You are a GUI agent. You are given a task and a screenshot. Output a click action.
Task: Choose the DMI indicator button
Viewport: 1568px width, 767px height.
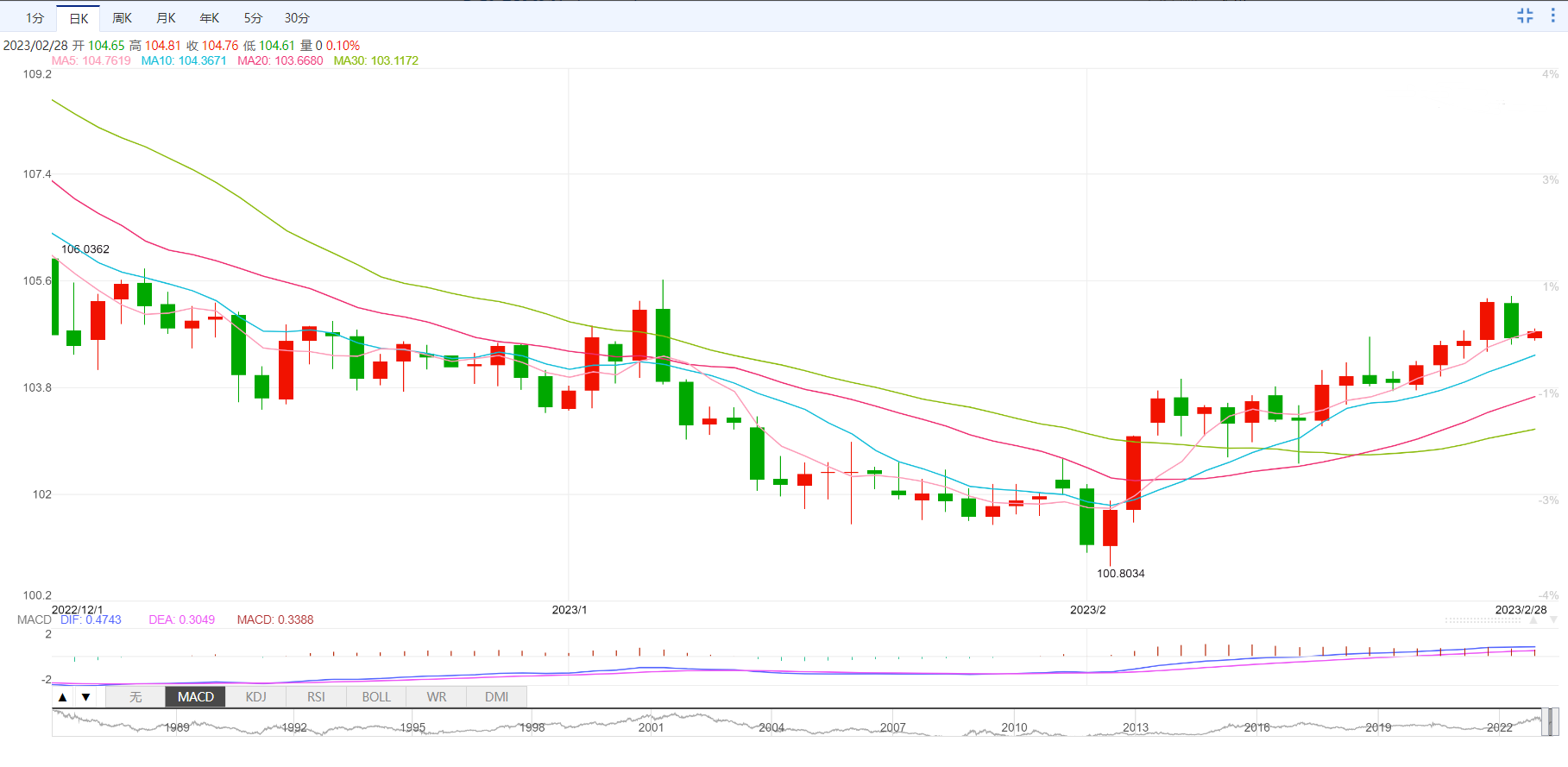[x=496, y=697]
